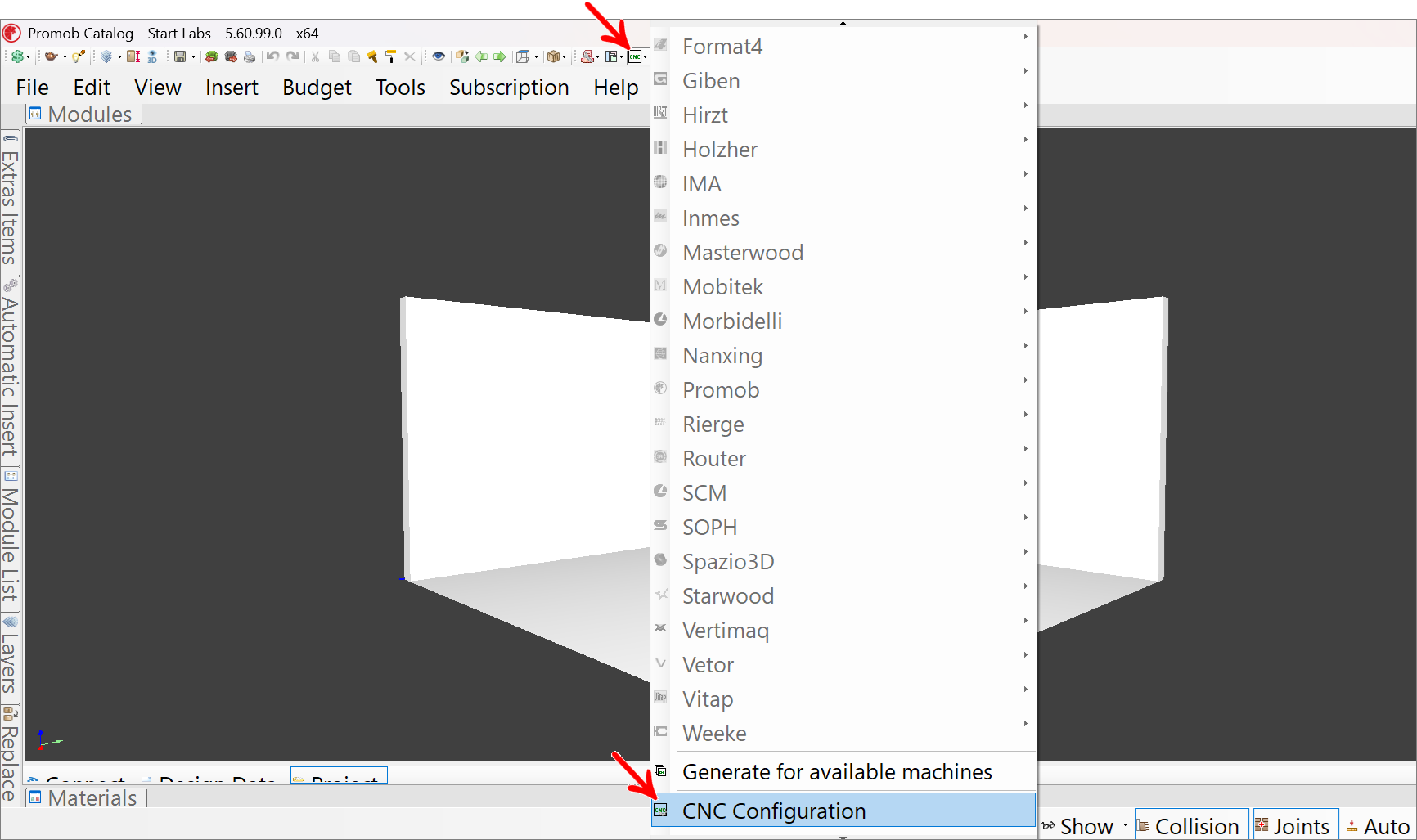Click the scissors cut icon

315,56
